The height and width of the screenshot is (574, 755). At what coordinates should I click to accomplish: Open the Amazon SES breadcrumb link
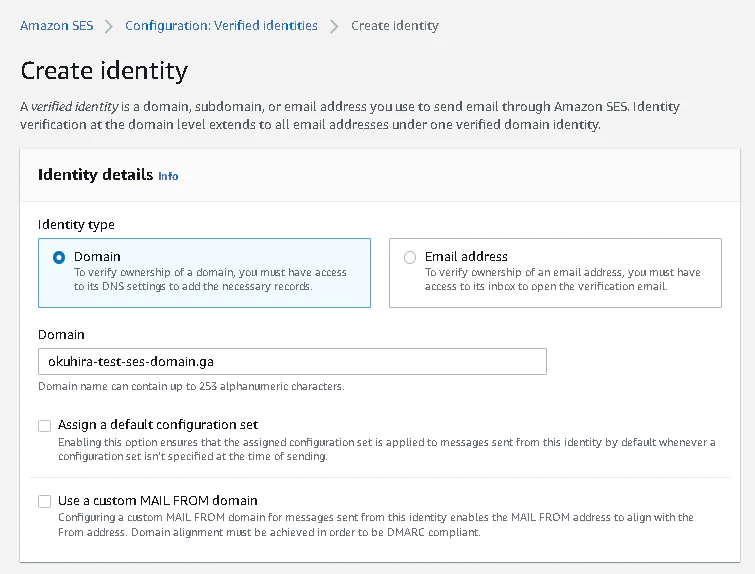(57, 26)
